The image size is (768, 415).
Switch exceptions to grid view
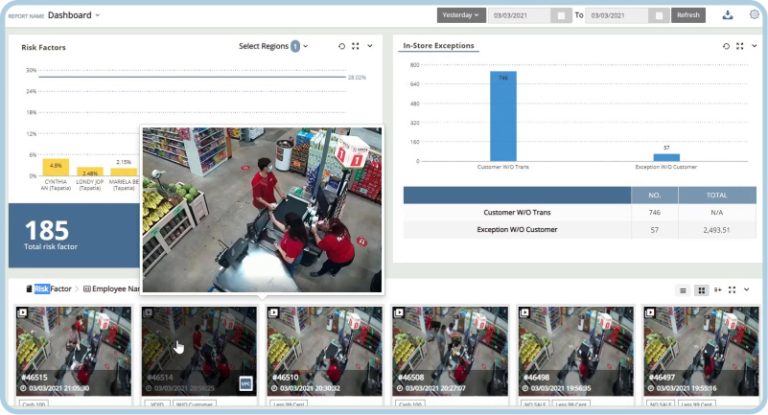pyautogui.click(x=701, y=290)
